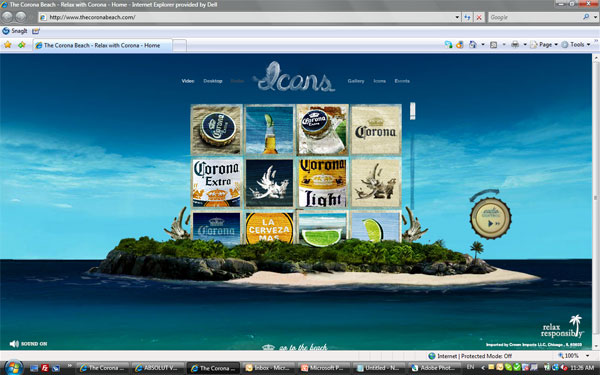This screenshot has width=600, height=375.
Task: Click the RSS feeds toolbar icon
Action: click(x=494, y=45)
